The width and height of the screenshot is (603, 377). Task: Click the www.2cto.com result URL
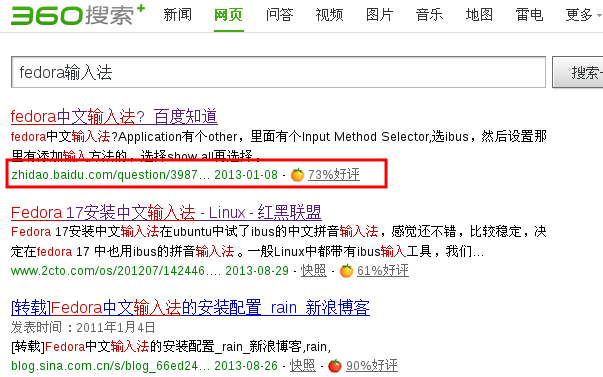(116, 271)
